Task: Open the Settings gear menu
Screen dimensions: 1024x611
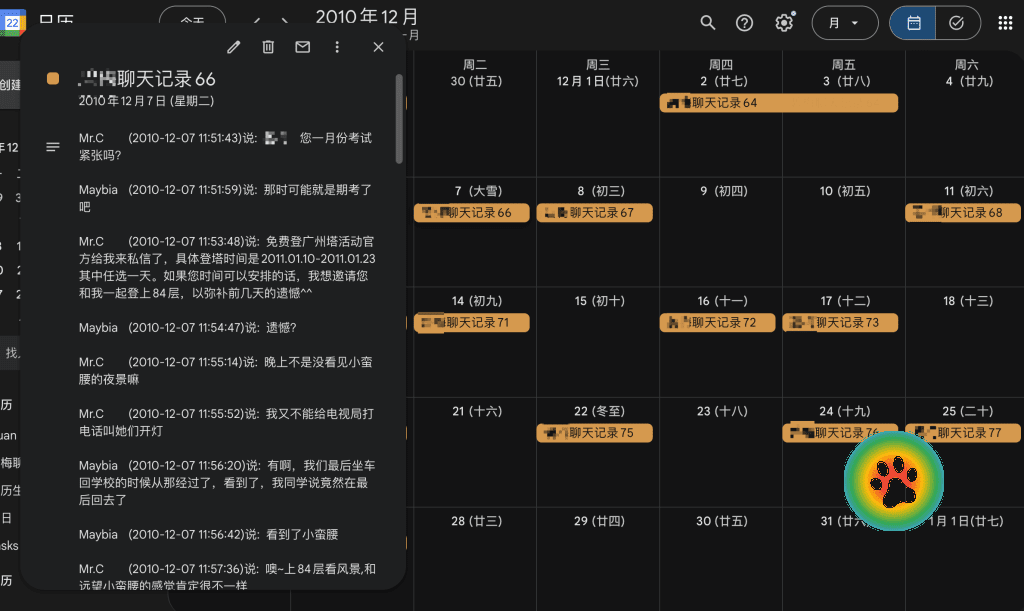Action: tap(785, 23)
